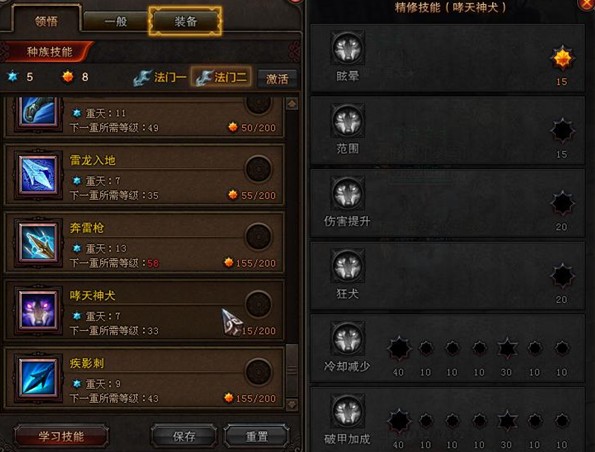Toggle the round slot beside 奔雷枪
Screen dimensions: 595x452
point(258,236)
